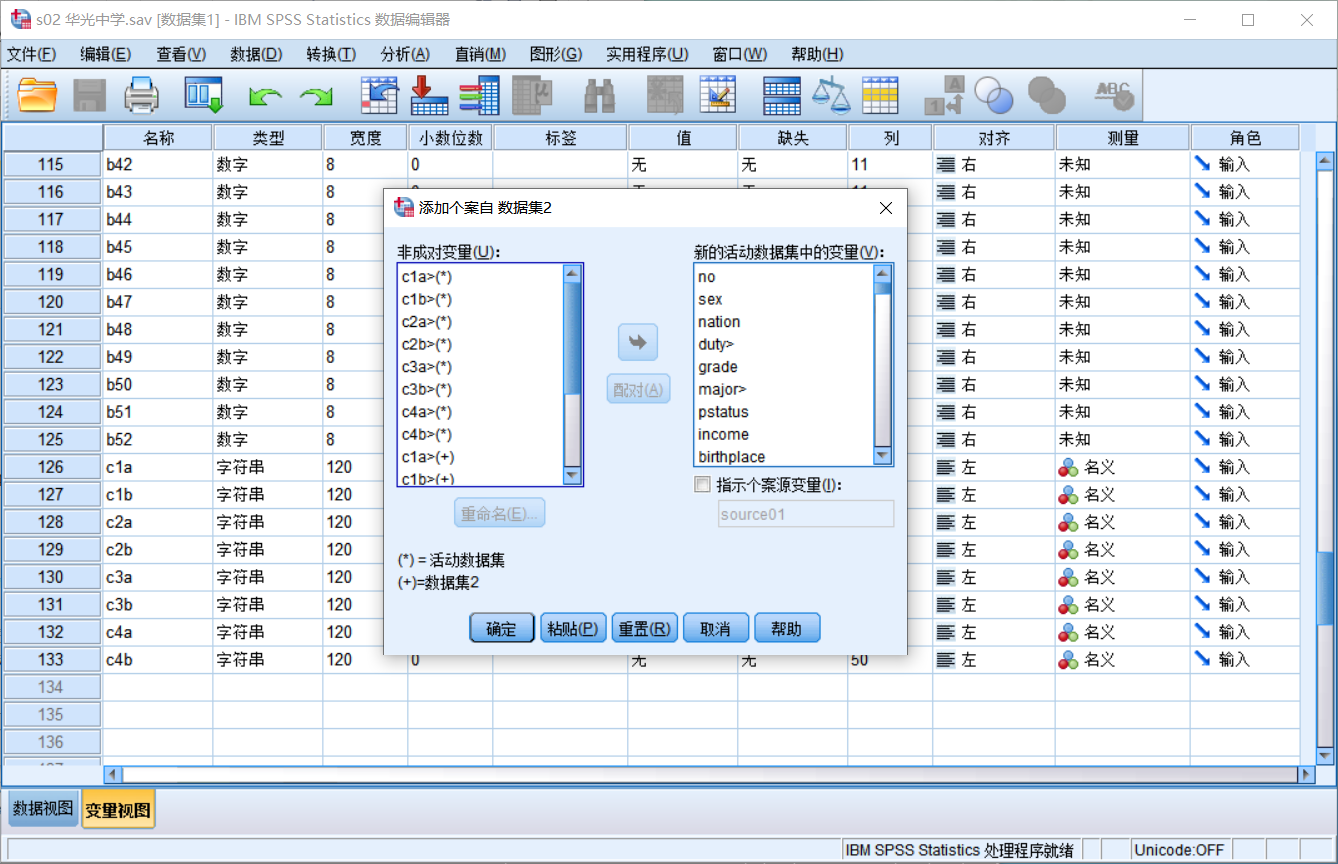
Task: Recall recently used dialogs from the toolbar
Action: click(x=203, y=95)
